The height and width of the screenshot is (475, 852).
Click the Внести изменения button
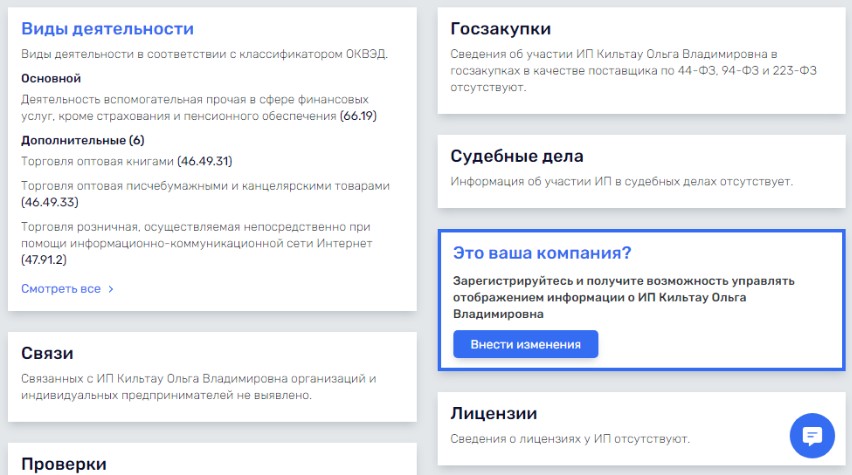(x=525, y=344)
